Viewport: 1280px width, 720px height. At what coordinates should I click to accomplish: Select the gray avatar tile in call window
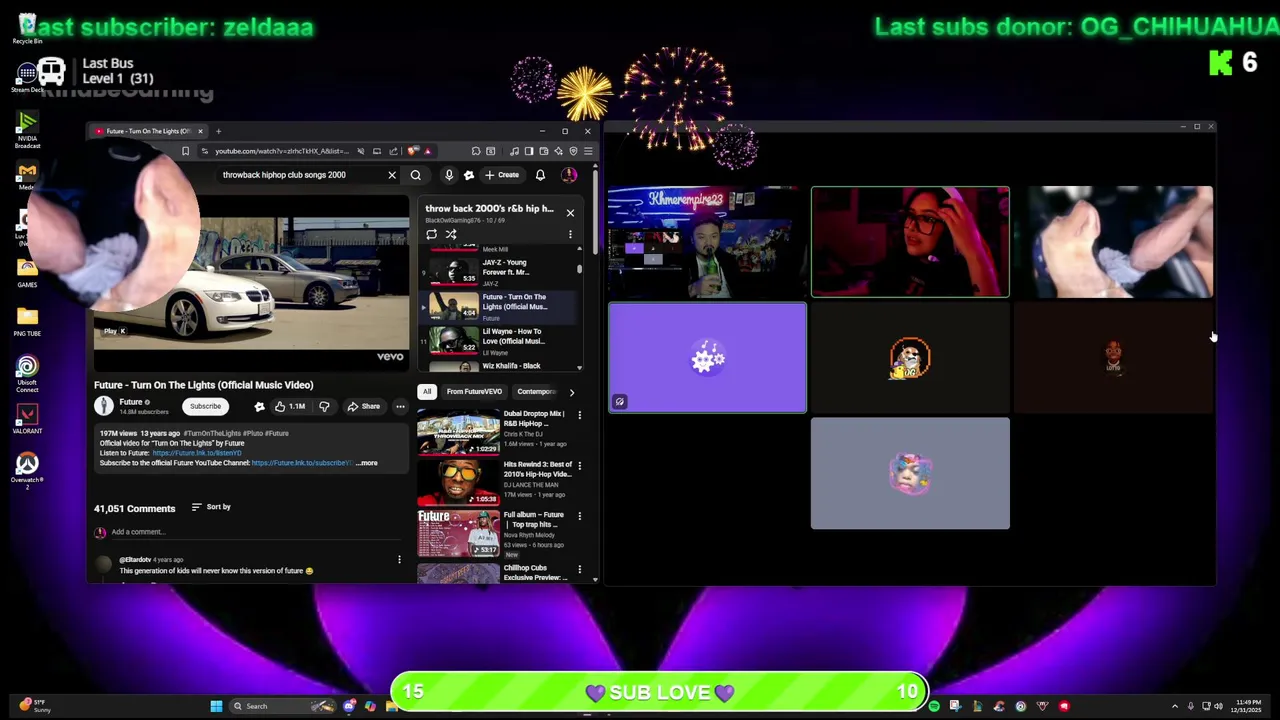point(910,474)
